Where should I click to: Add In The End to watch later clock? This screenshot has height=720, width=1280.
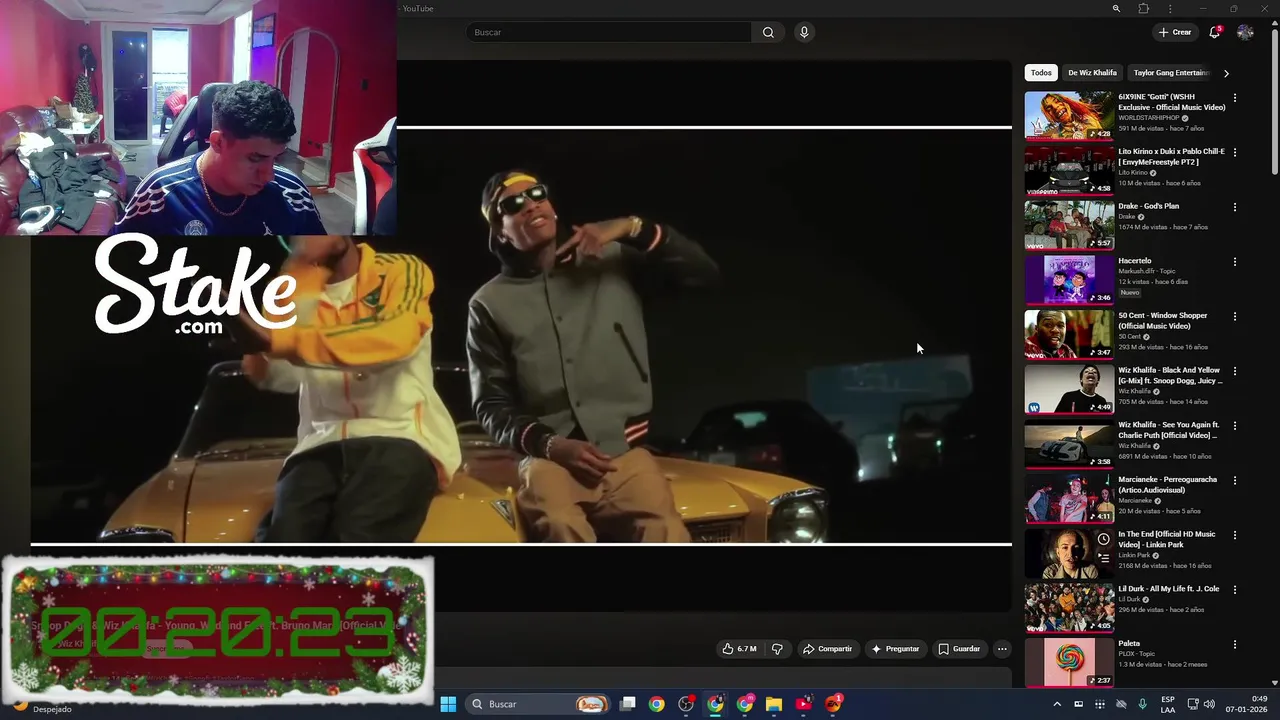coord(1103,539)
